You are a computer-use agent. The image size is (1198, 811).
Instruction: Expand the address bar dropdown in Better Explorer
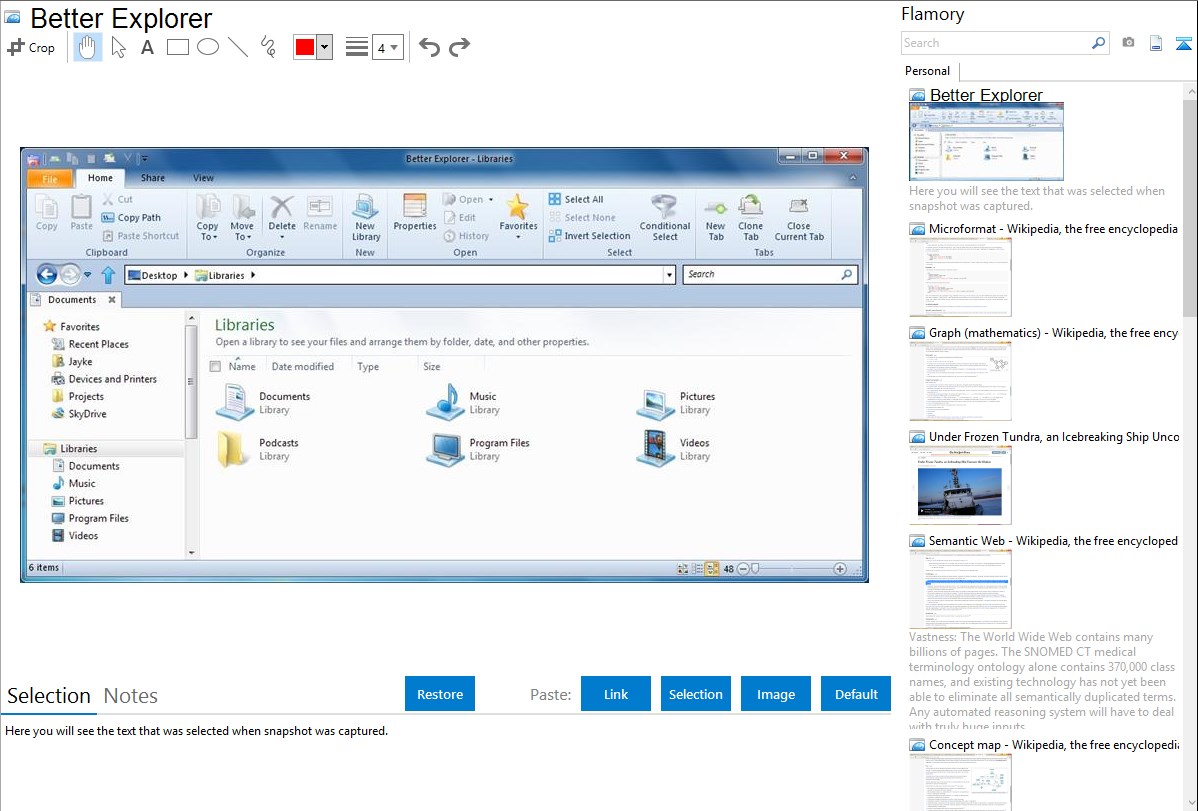coord(669,275)
